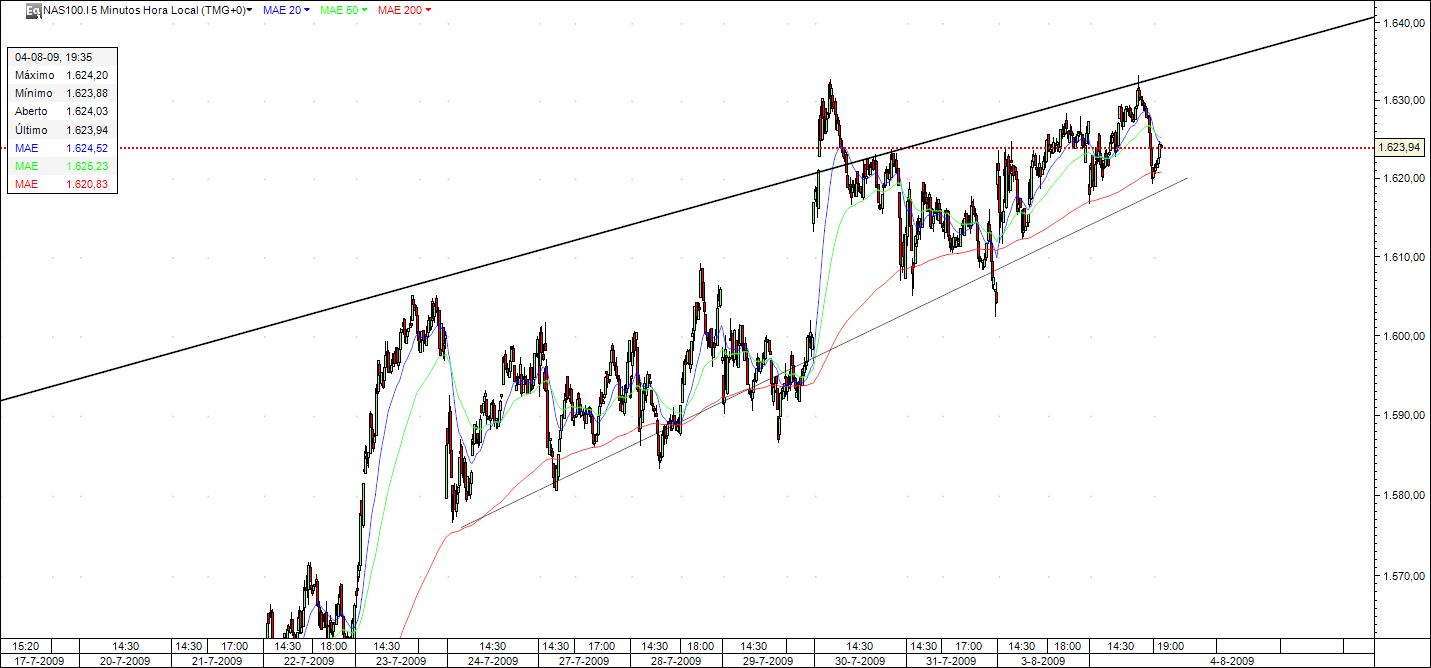The image size is (1431, 668).
Task: Click the 23-7-2009 date label
Action: point(400,661)
